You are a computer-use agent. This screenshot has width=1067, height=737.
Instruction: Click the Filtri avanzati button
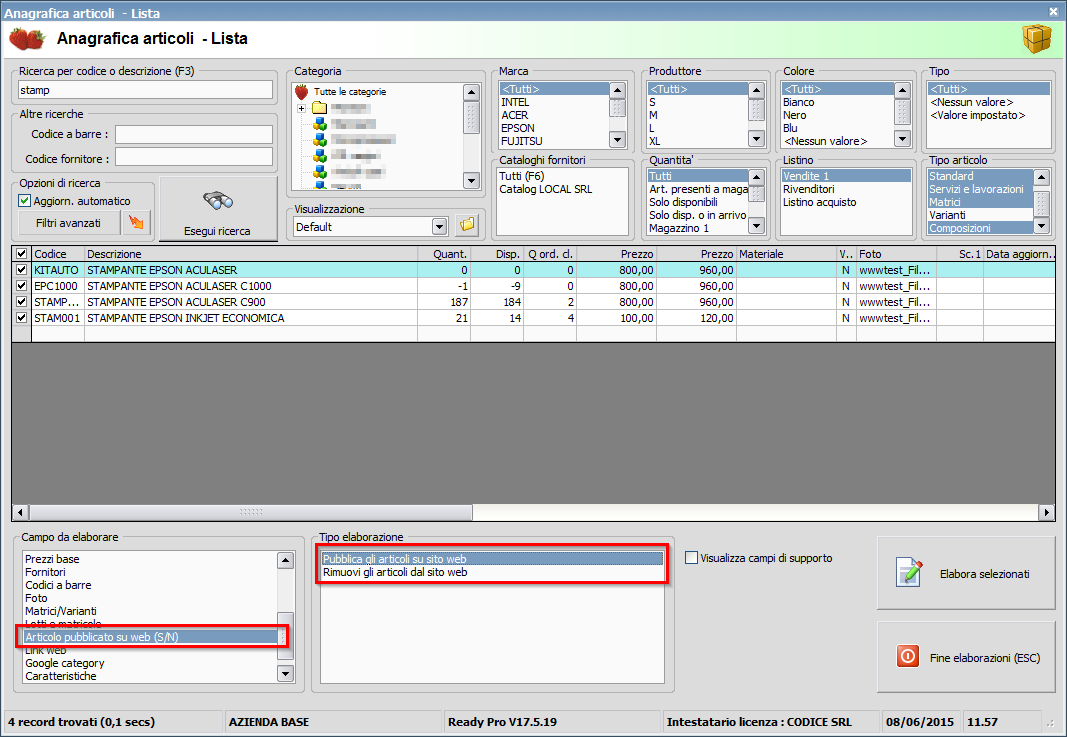pyautogui.click(x=68, y=223)
